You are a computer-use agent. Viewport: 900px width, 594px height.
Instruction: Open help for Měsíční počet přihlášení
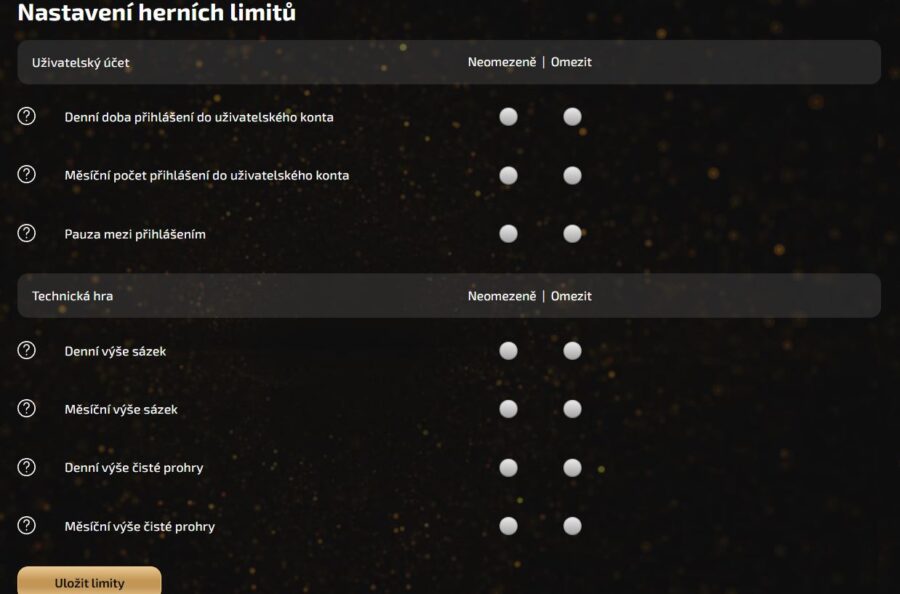[27, 175]
